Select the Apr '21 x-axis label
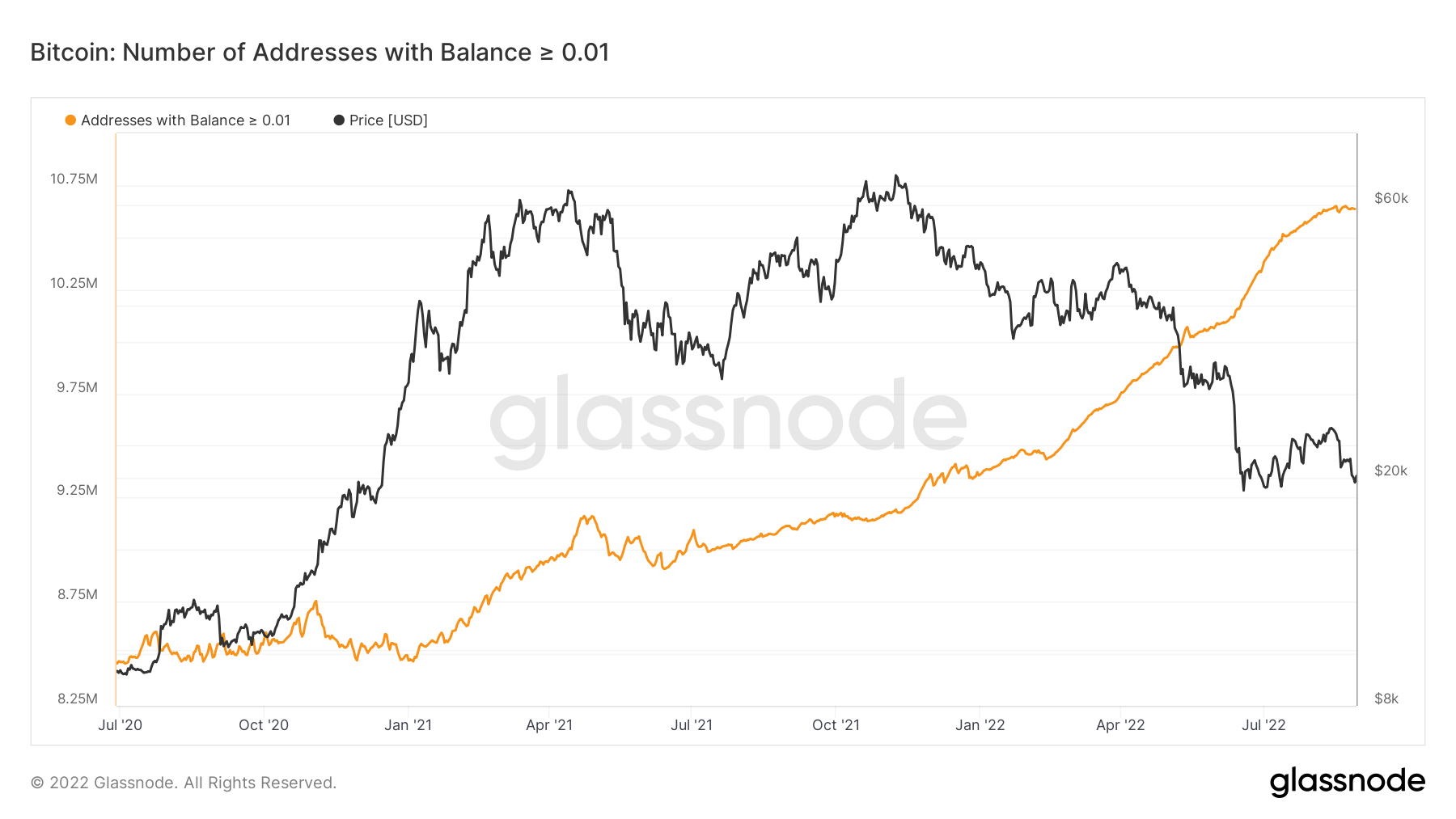Viewport: 1456px width, 819px height. point(549,725)
